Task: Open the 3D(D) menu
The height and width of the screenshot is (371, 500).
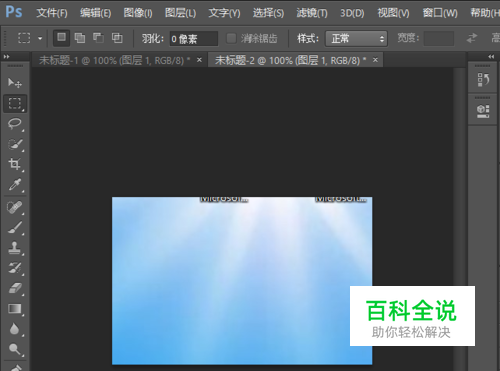Action: point(352,13)
